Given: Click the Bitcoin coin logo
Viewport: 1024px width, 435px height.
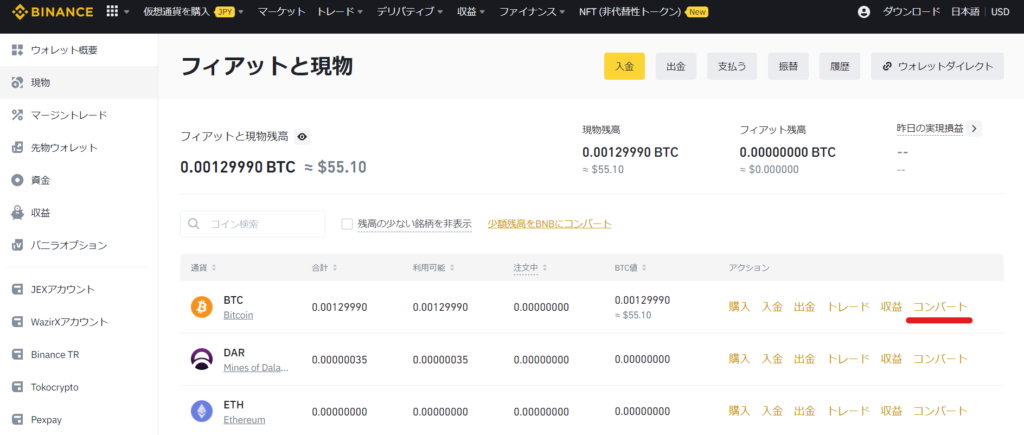Looking at the screenshot, I should pyautogui.click(x=202, y=307).
